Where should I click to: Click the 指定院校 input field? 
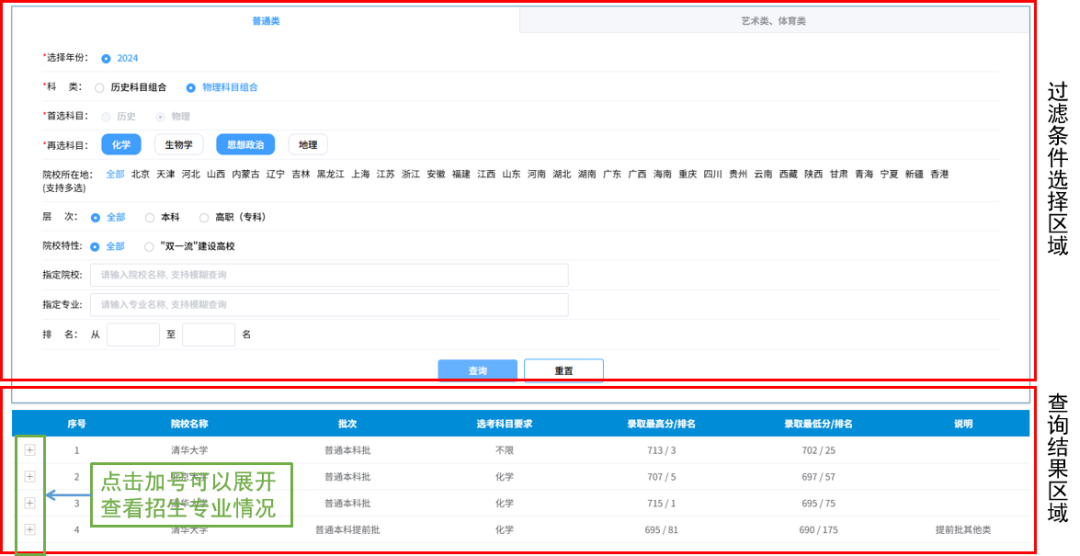[329, 275]
